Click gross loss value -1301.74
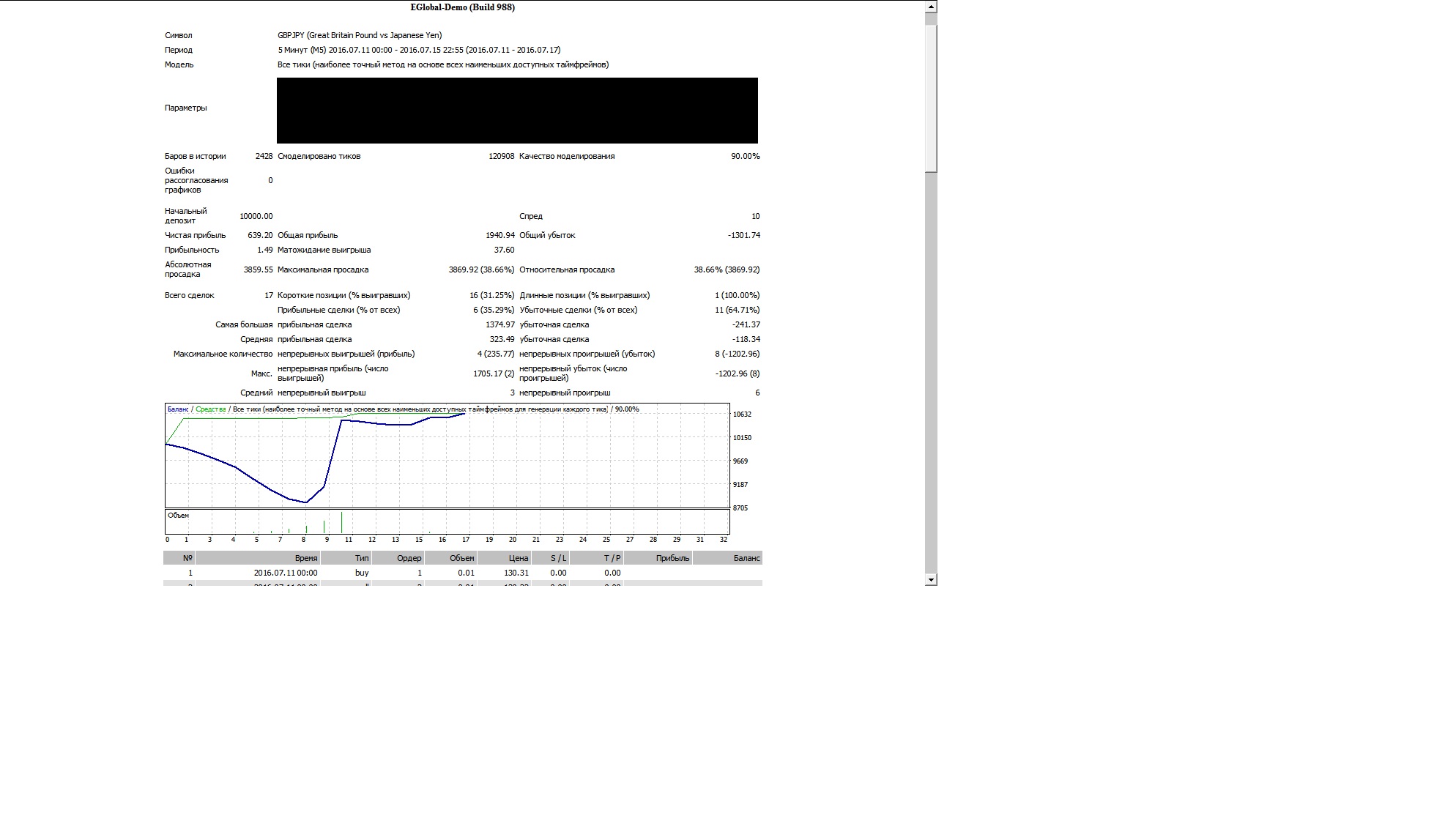 tap(744, 235)
